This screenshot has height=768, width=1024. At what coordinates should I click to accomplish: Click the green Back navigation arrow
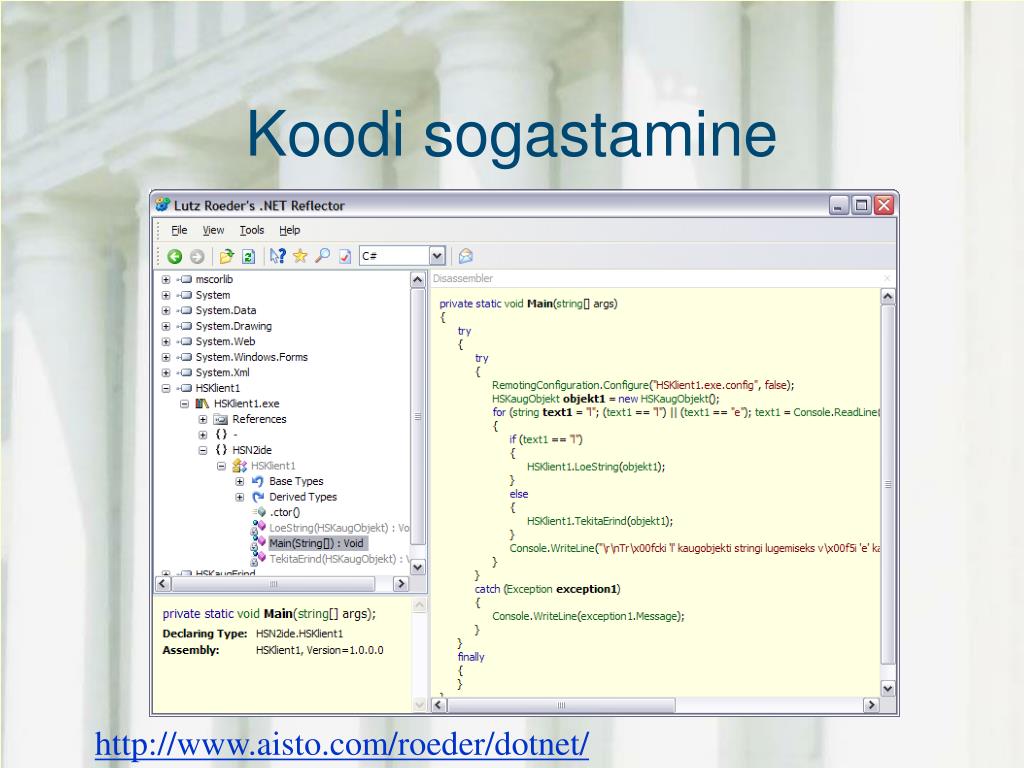click(x=174, y=257)
